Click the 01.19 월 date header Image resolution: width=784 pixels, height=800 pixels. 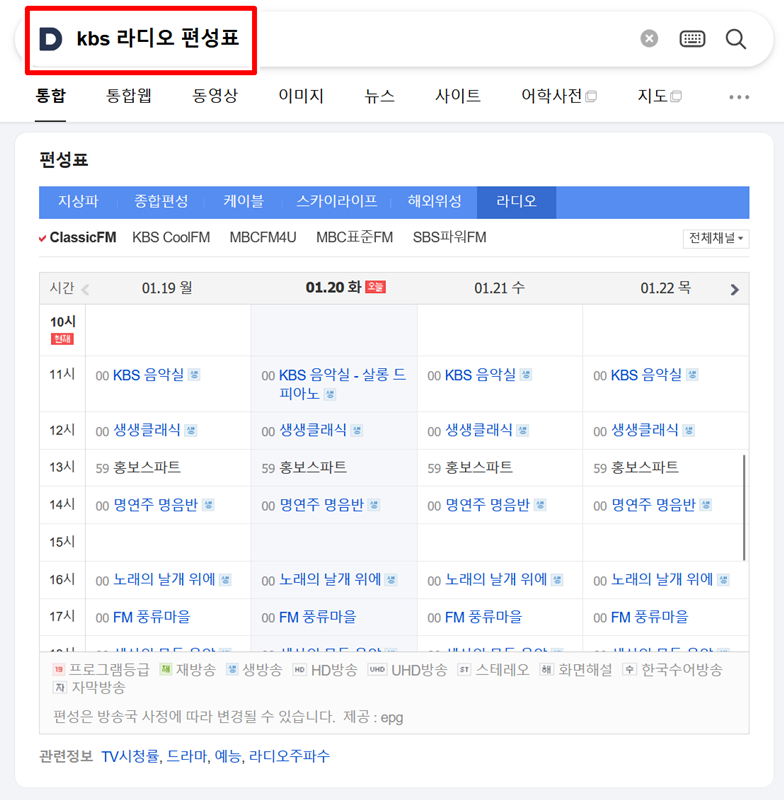point(167,288)
